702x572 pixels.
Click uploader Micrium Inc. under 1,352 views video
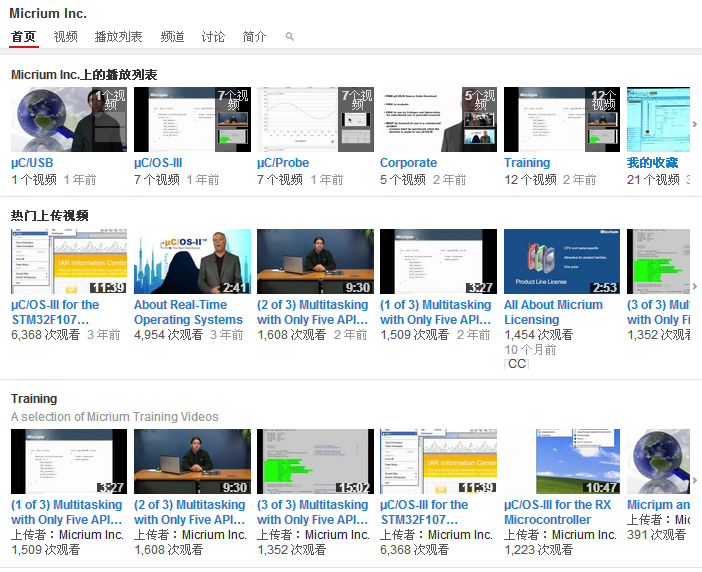tap(338, 535)
